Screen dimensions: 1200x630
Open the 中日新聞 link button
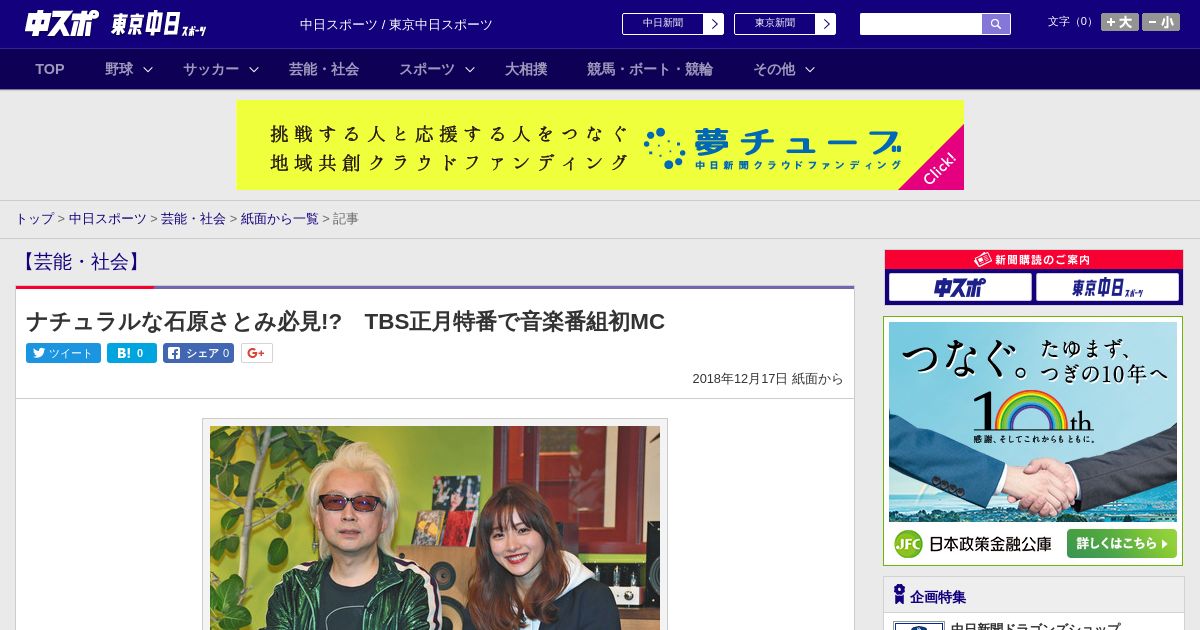point(663,24)
